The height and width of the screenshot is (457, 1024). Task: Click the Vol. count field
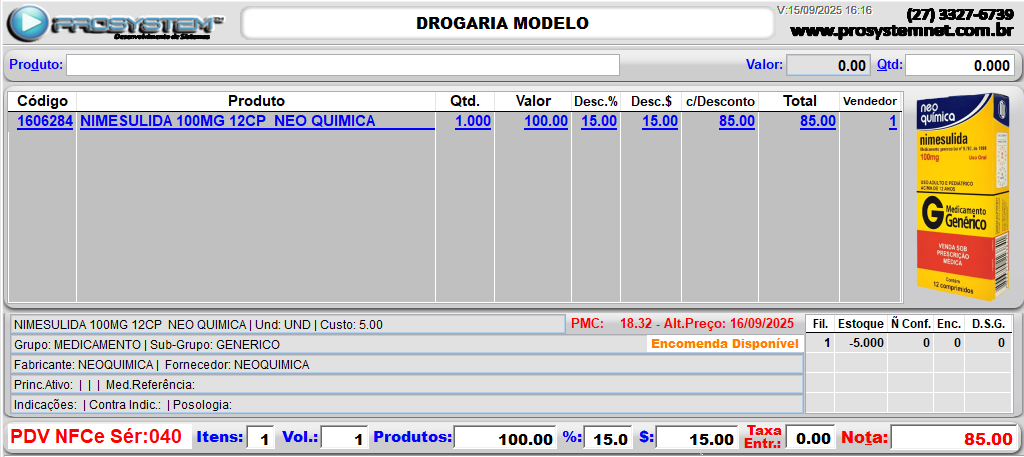[x=345, y=438]
